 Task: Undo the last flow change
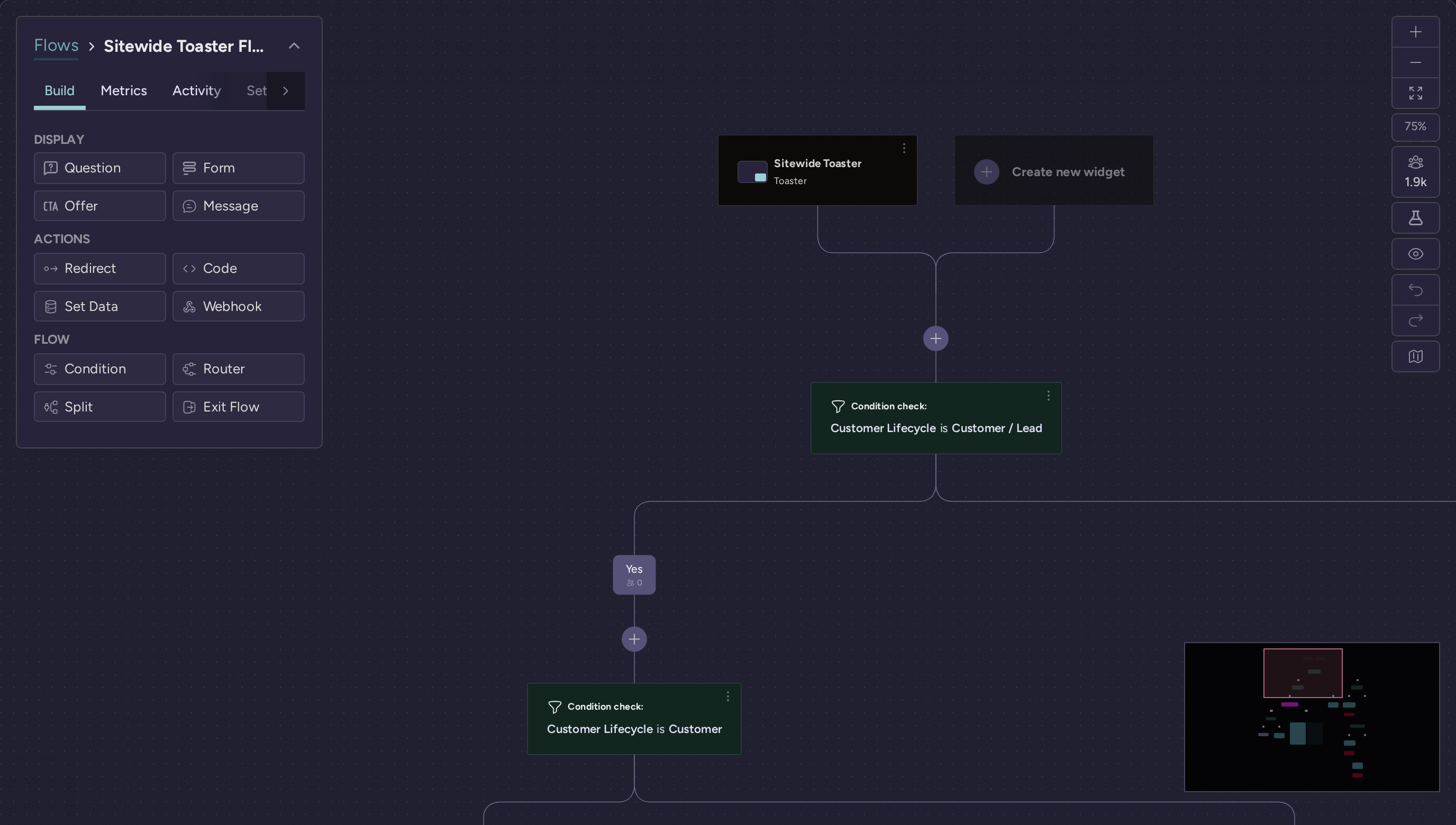[x=1415, y=290]
